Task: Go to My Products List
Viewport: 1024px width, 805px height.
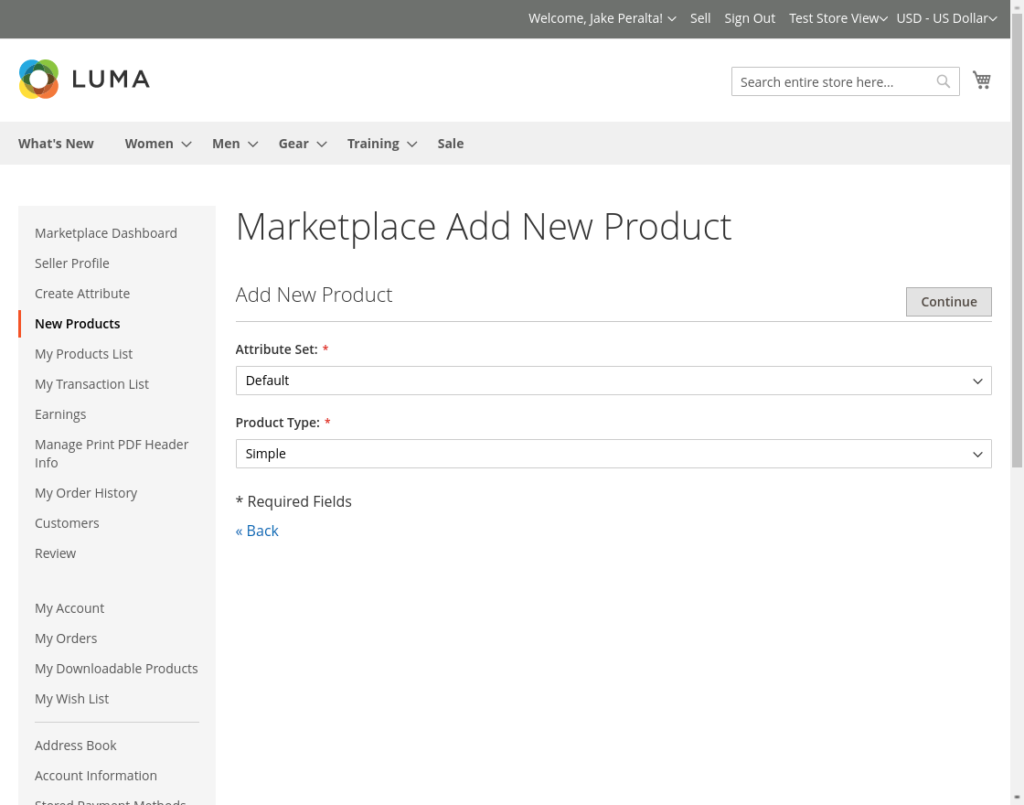Action: [x=84, y=354]
